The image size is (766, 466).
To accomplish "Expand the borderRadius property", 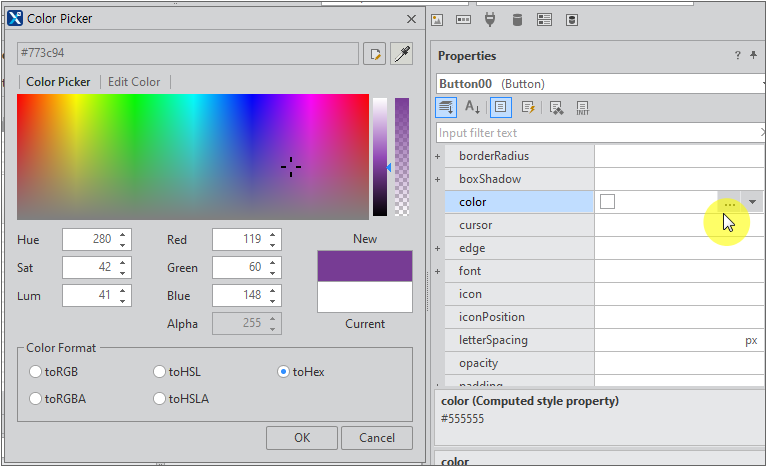I will tap(437, 156).
